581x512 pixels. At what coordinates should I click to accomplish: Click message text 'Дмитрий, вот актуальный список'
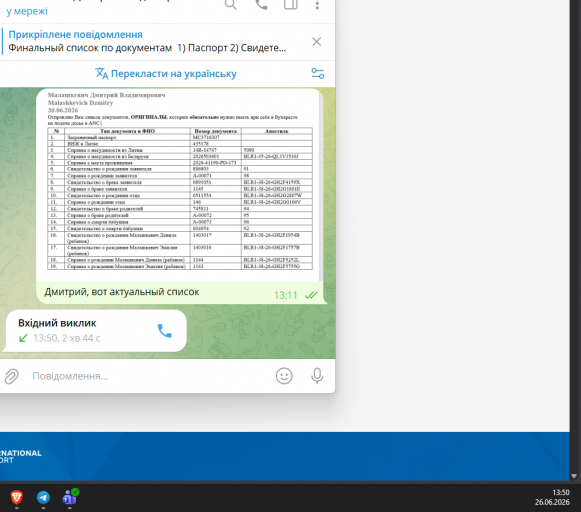click(x=122, y=292)
